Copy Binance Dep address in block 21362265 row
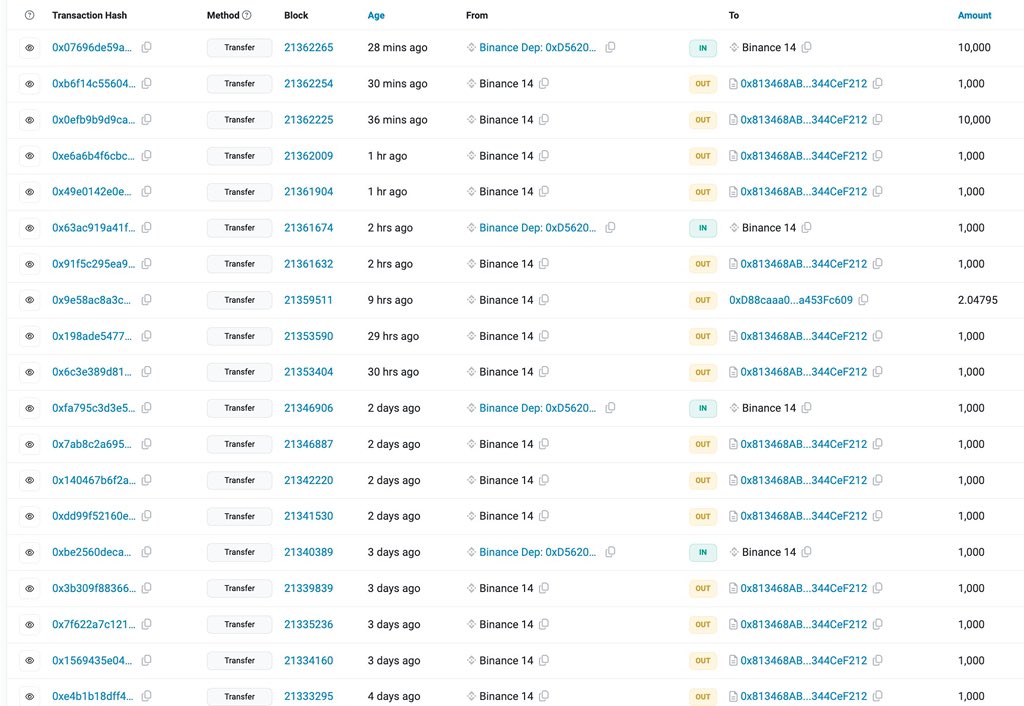The height and width of the screenshot is (706, 1024). [x=610, y=47]
